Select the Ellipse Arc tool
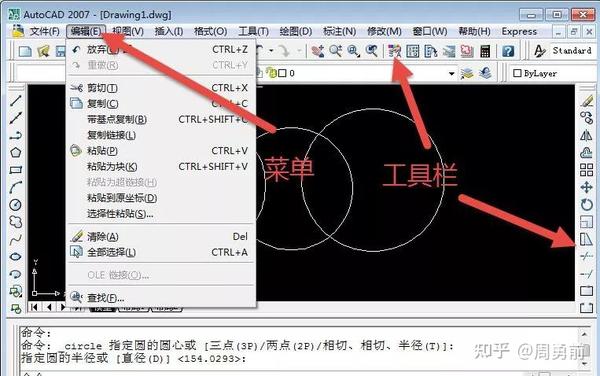The width and height of the screenshot is (600, 376). pyautogui.click(x=15, y=274)
